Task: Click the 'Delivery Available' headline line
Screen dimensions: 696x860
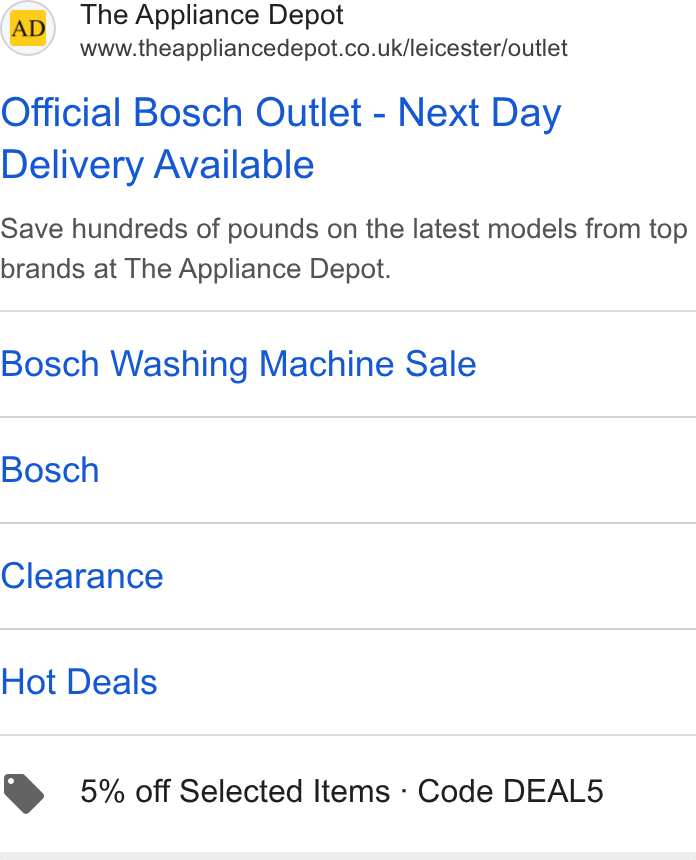Action: pos(157,165)
